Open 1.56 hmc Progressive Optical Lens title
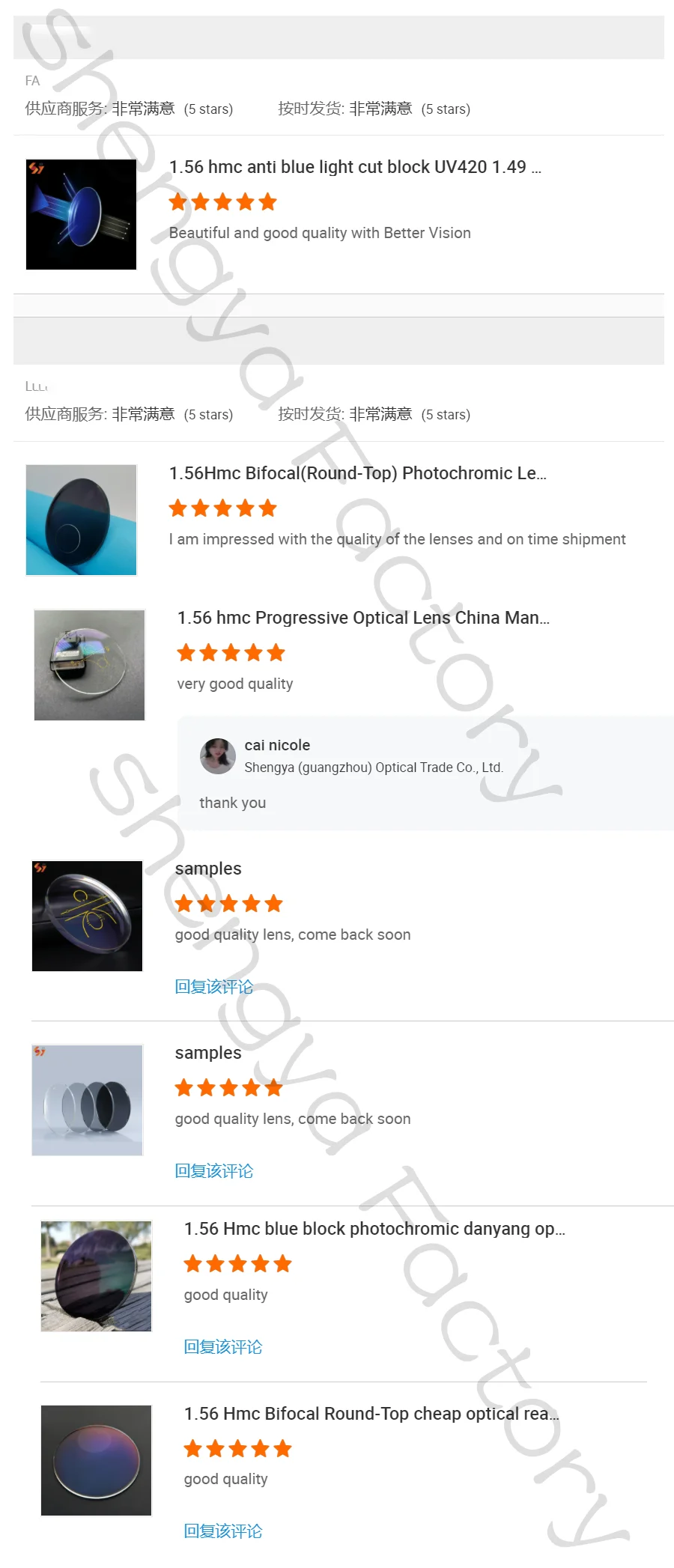Viewport: 674px width, 1568px height. [x=363, y=618]
